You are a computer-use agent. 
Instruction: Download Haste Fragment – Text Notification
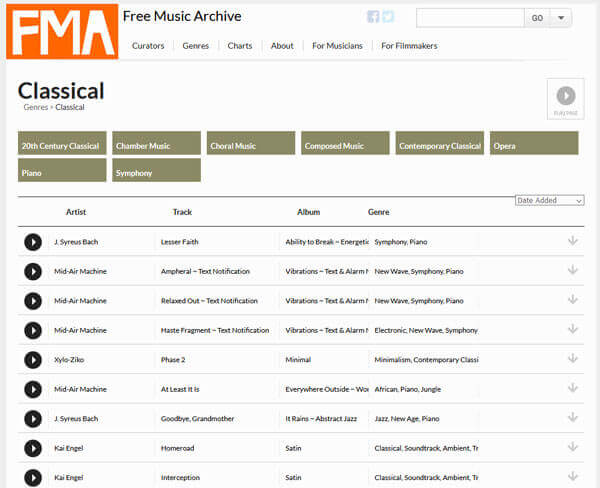572,329
